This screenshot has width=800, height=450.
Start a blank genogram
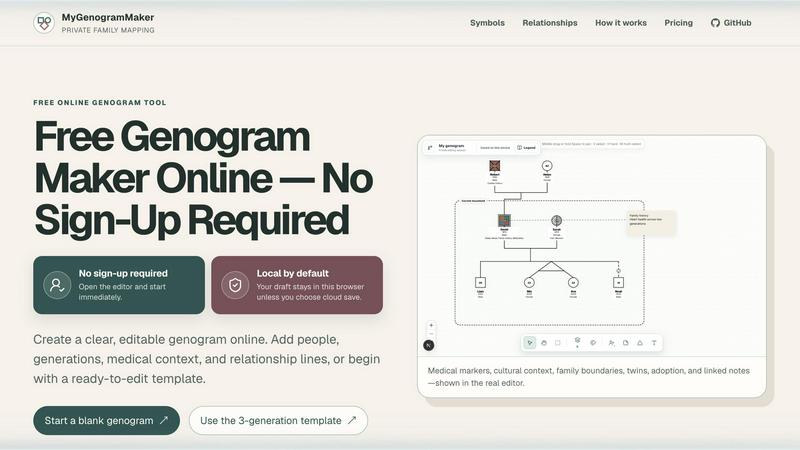click(x=106, y=420)
